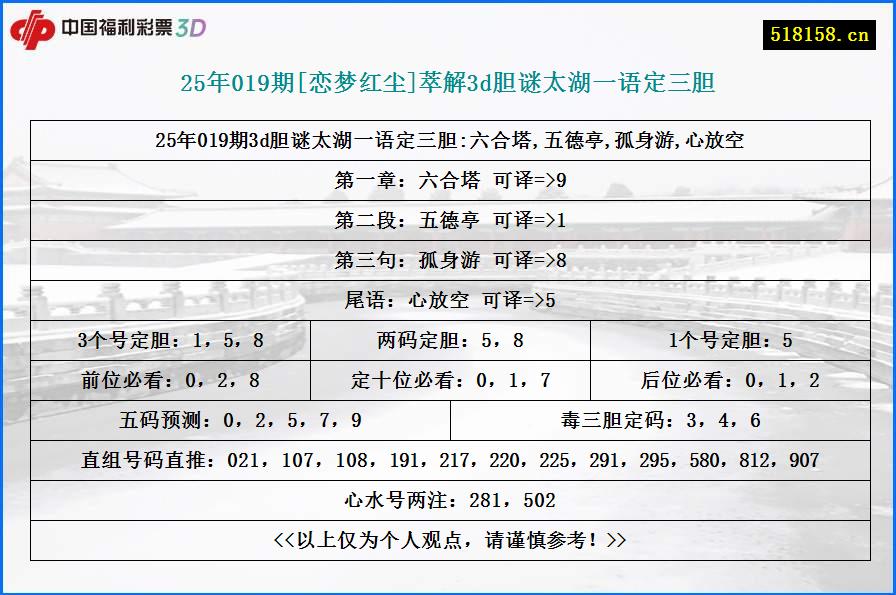Image resolution: width=896 pixels, height=595 pixels.
Task: Click the 前位必看：0，2，8 cell
Action: [170, 379]
